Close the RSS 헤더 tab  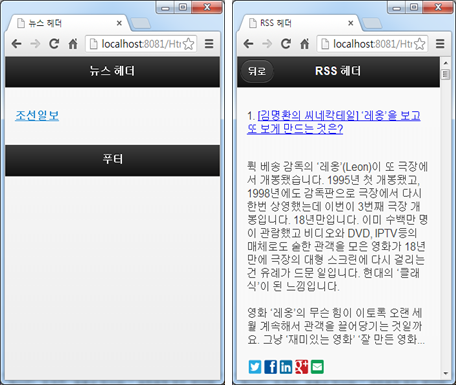click(350, 23)
